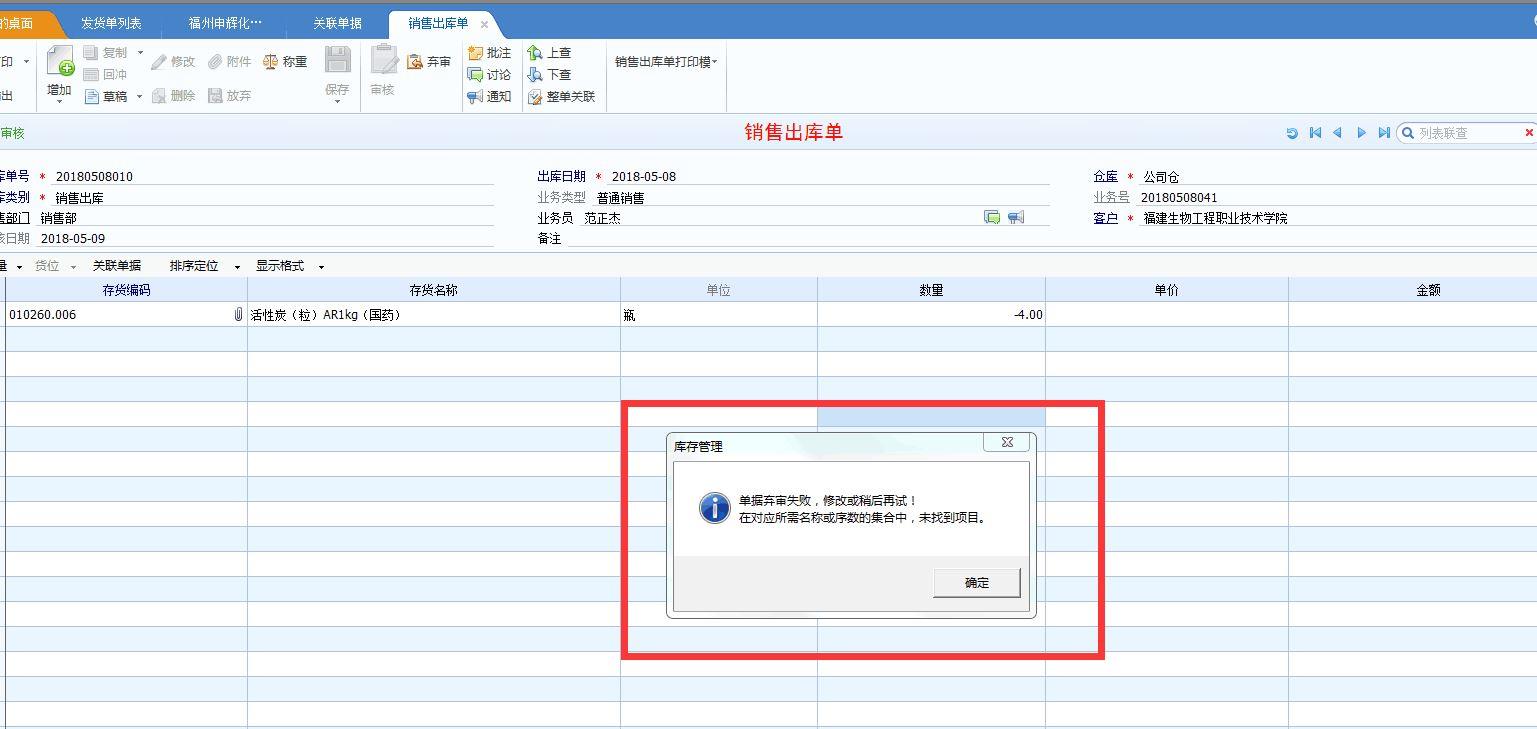Switch to the 福州申辉化… tab

(225, 23)
